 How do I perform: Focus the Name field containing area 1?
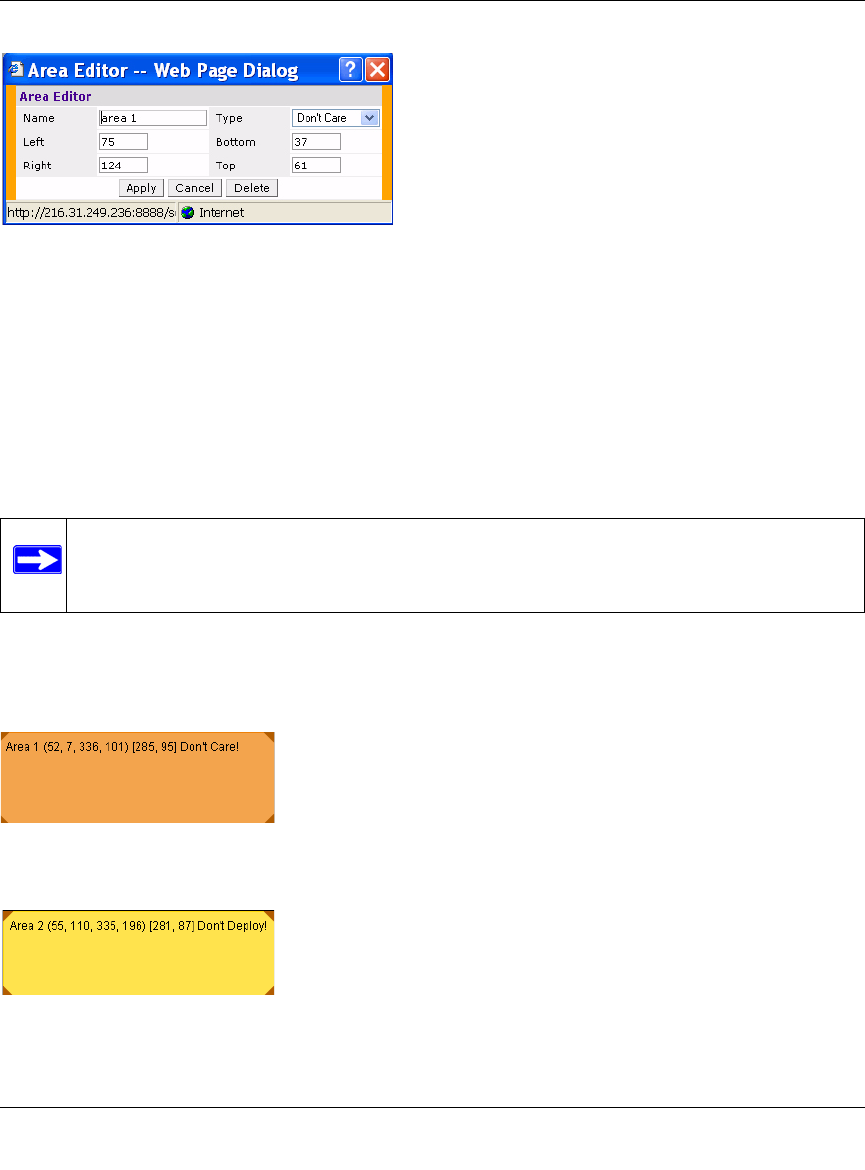tap(153, 118)
